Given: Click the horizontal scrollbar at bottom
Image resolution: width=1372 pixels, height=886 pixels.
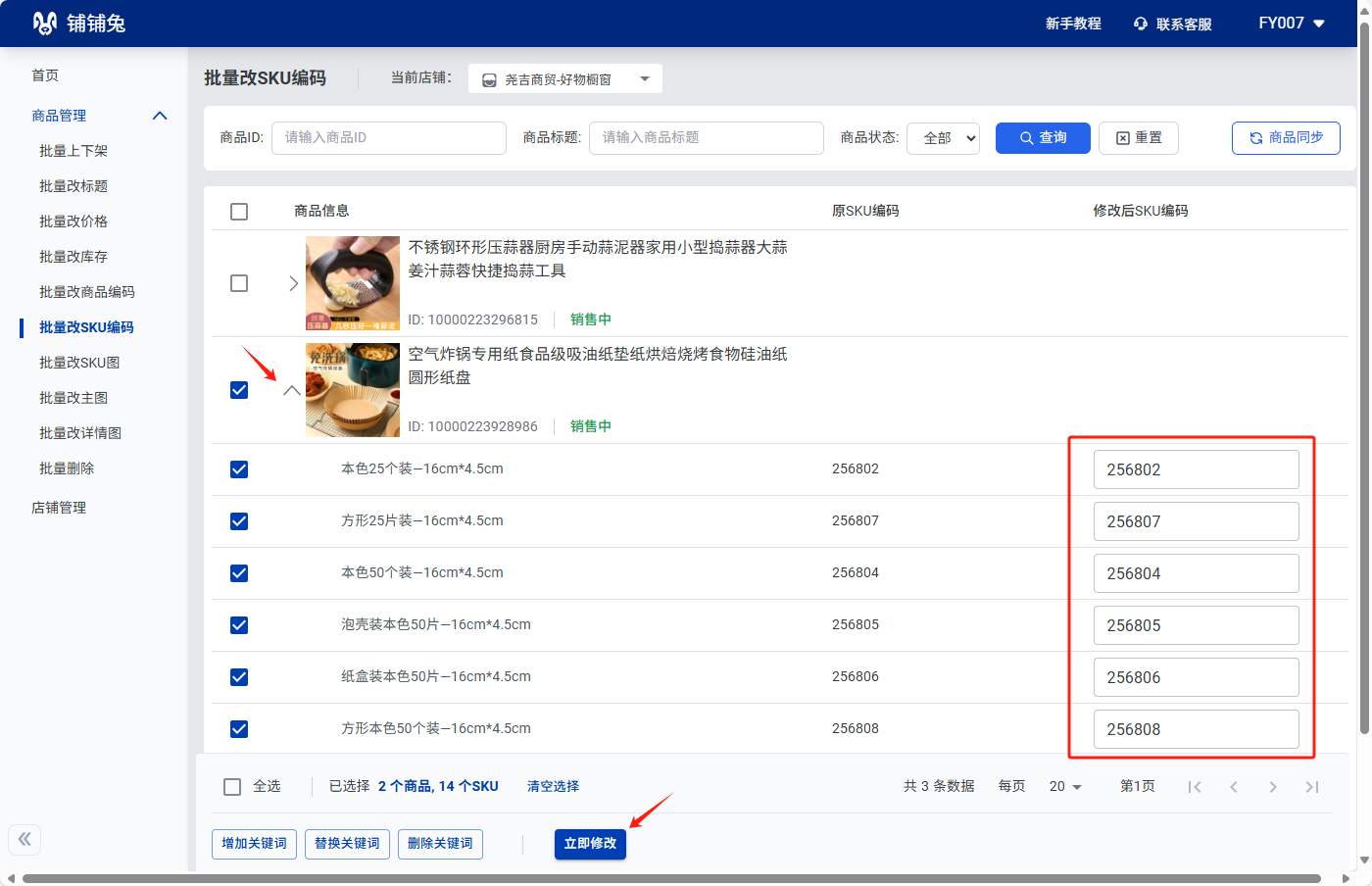Looking at the screenshot, I should point(671,878).
